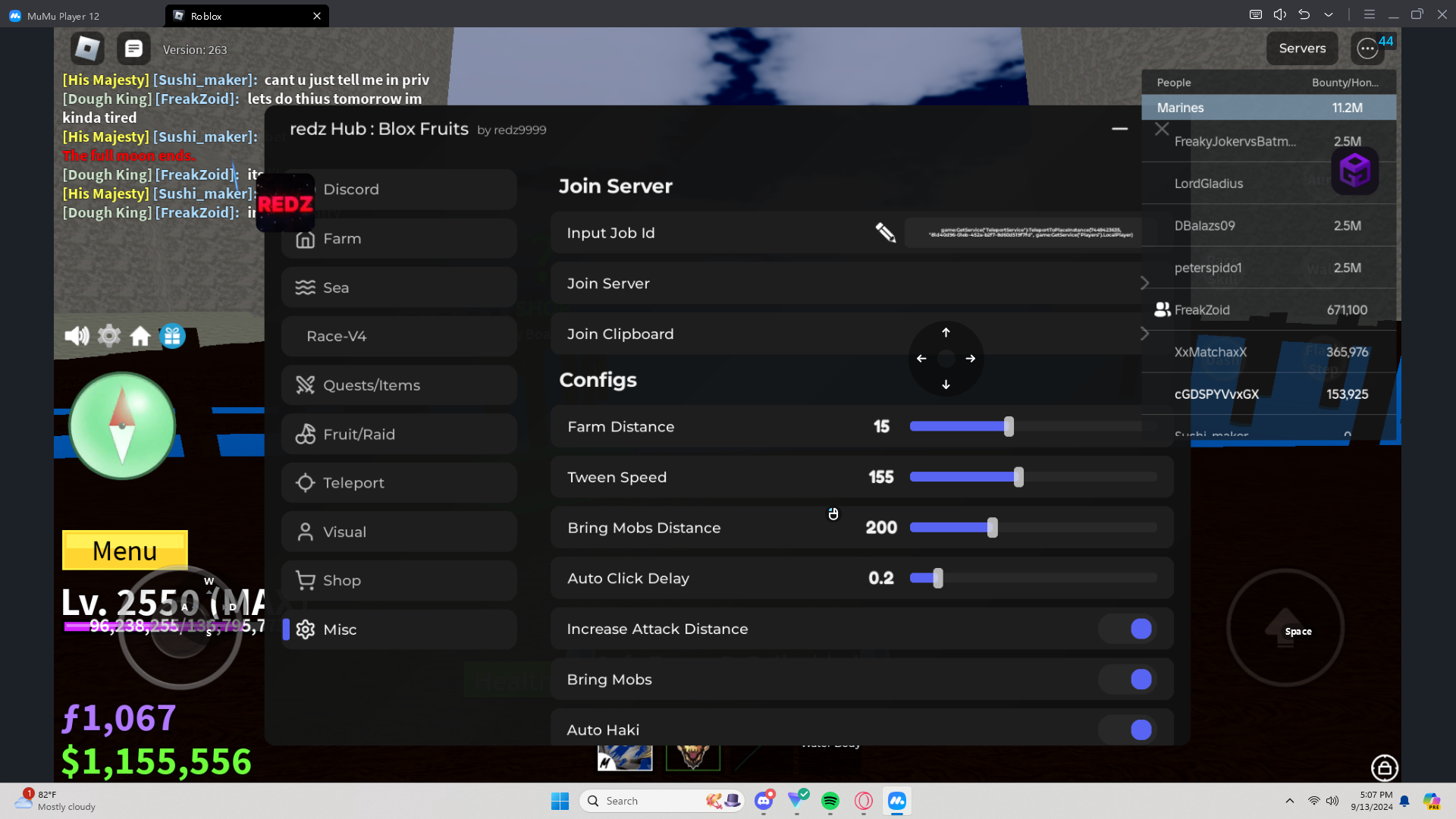Expand the MuMu title bar dropdown arrow
This screenshot has height=819, width=1456.
pos(1329,14)
